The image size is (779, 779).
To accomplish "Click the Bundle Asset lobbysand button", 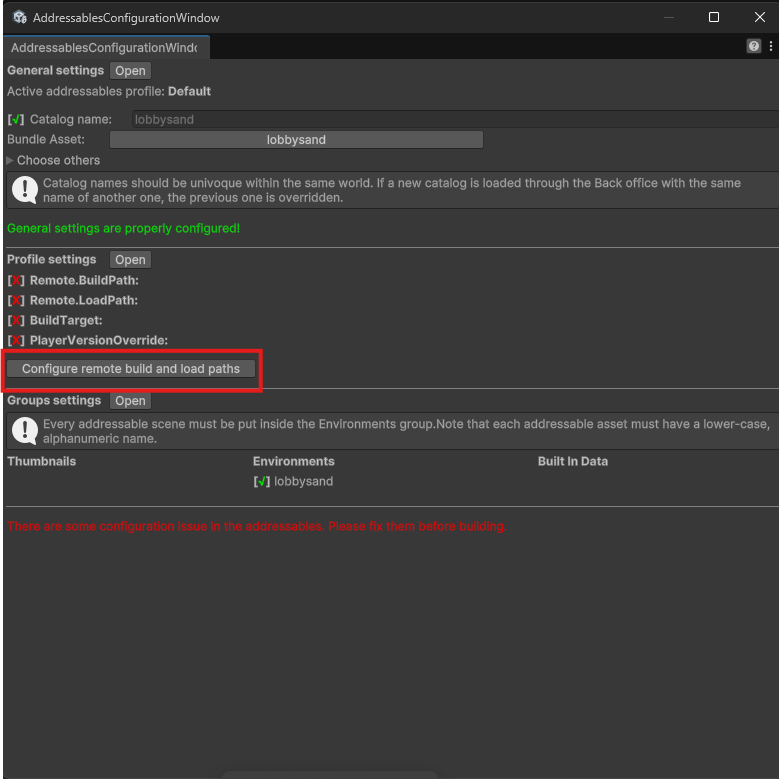I will (x=296, y=140).
